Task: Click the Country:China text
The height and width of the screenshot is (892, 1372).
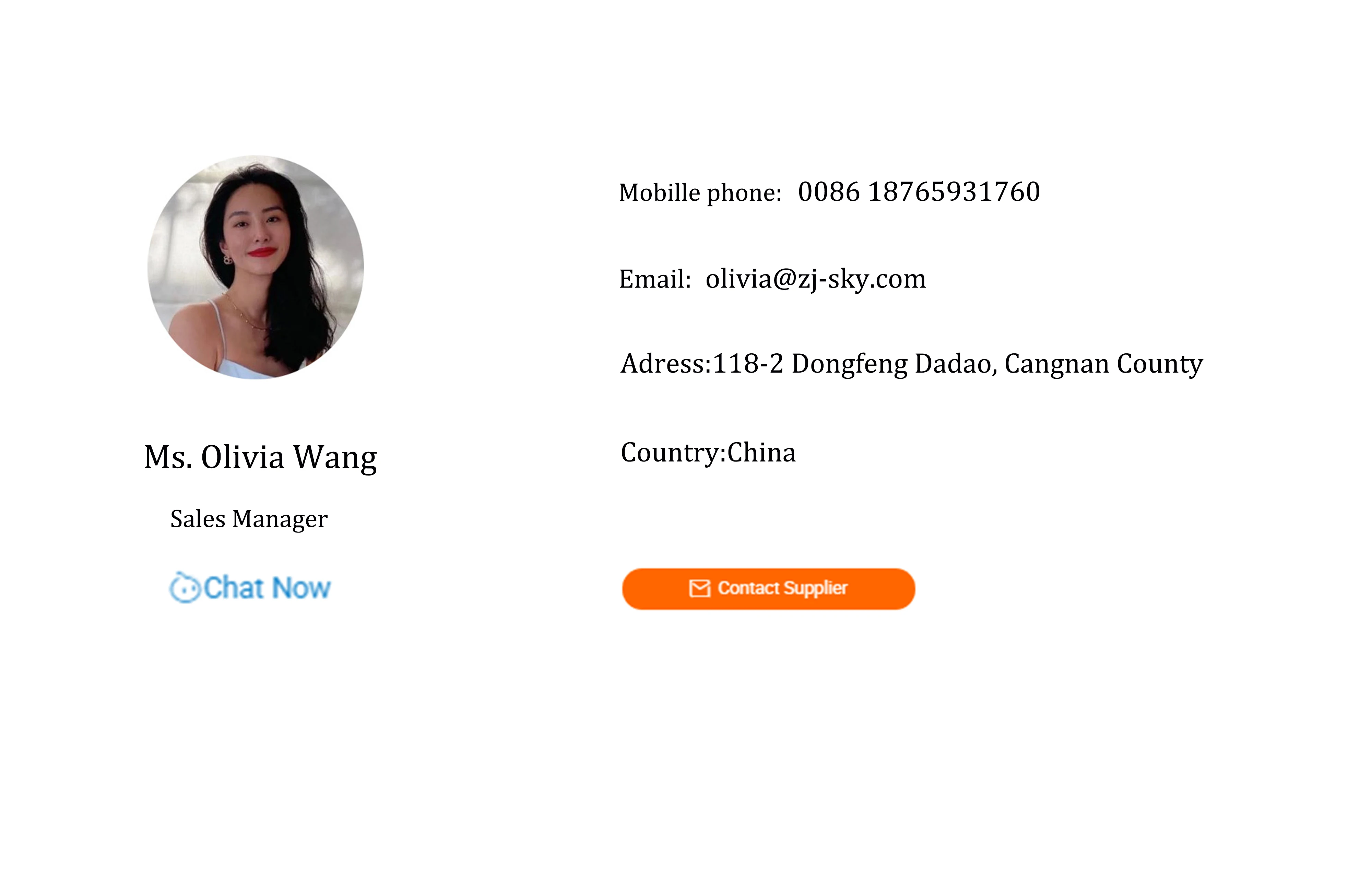Action: click(x=708, y=453)
